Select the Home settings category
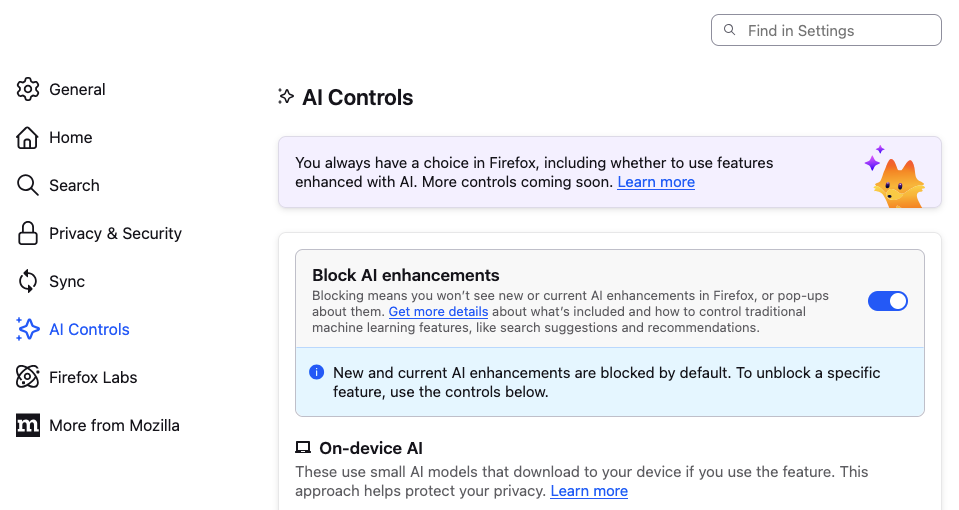 (71, 137)
